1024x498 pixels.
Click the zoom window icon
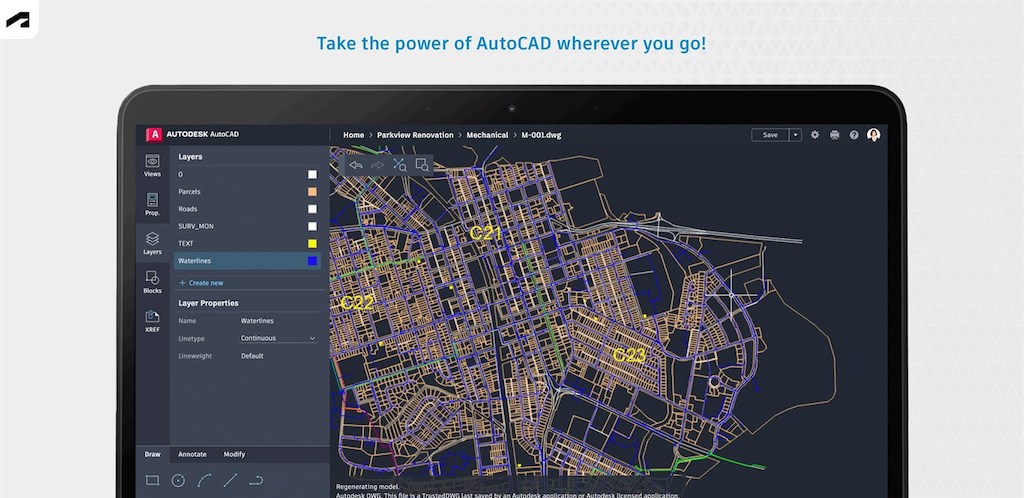point(422,165)
